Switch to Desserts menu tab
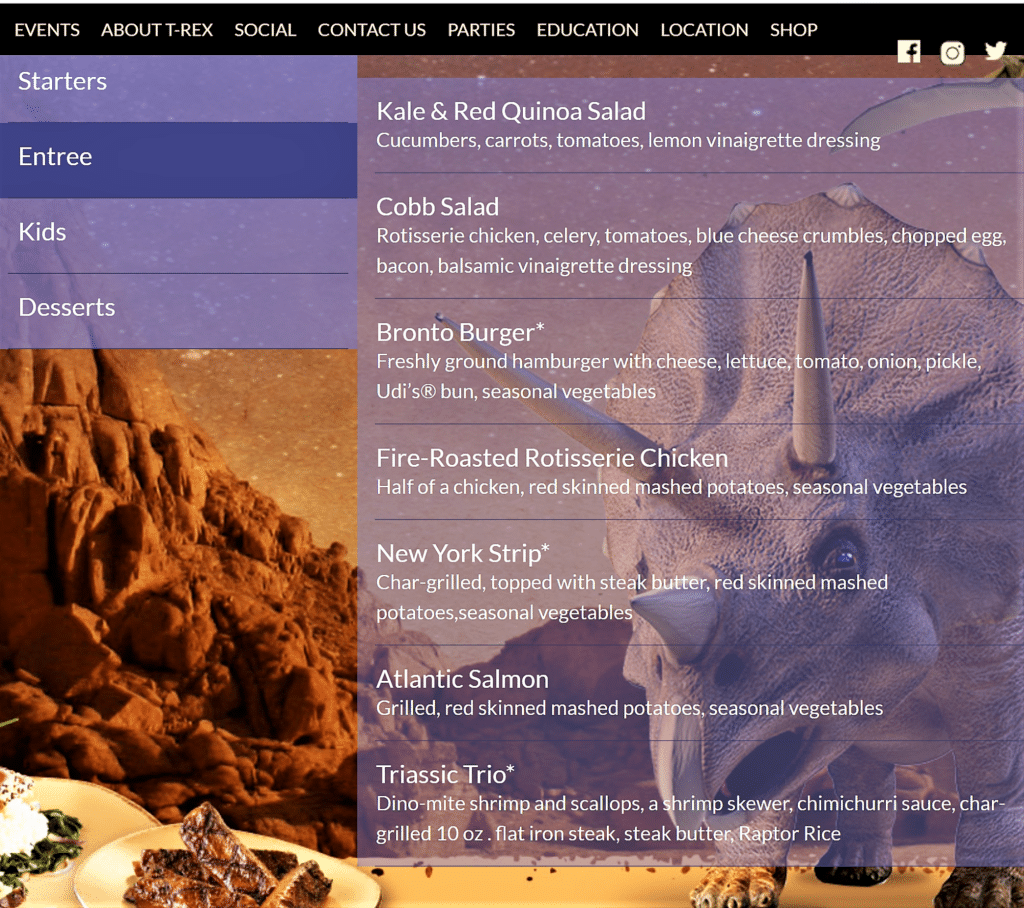Viewport: 1024px width, 908px height. 178,310
